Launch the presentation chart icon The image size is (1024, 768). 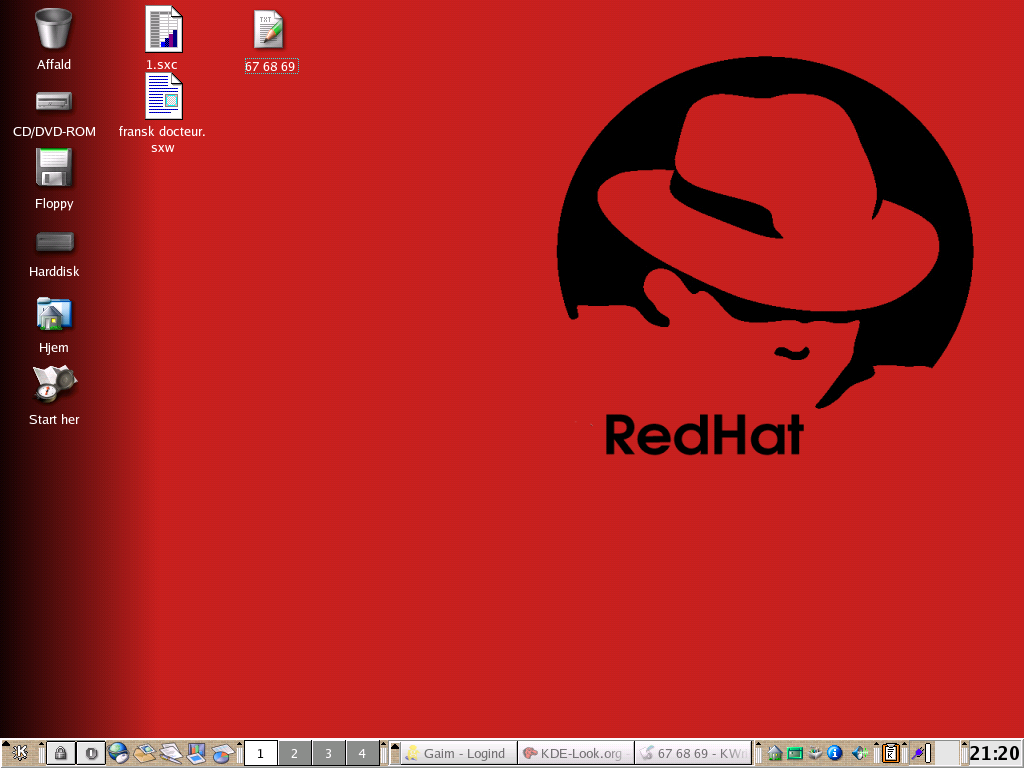[197, 753]
